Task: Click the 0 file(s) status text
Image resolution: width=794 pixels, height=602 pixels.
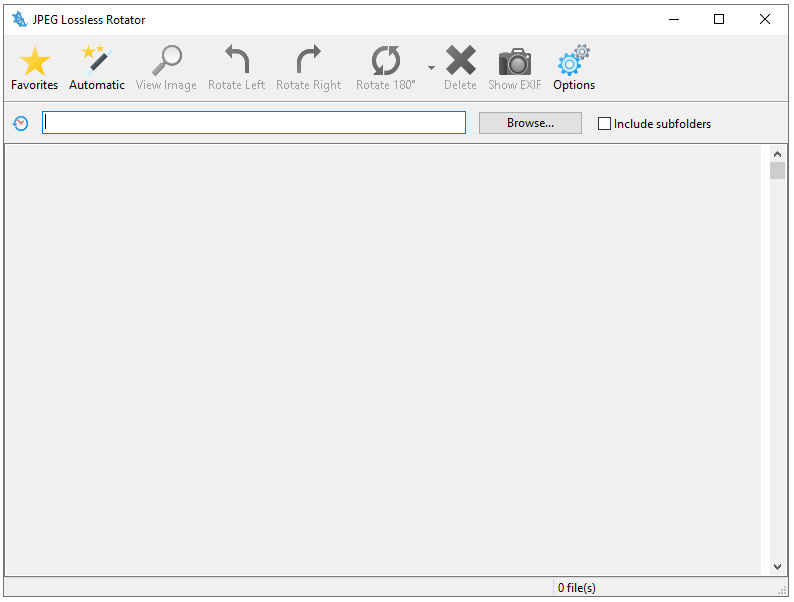Action: 576,588
